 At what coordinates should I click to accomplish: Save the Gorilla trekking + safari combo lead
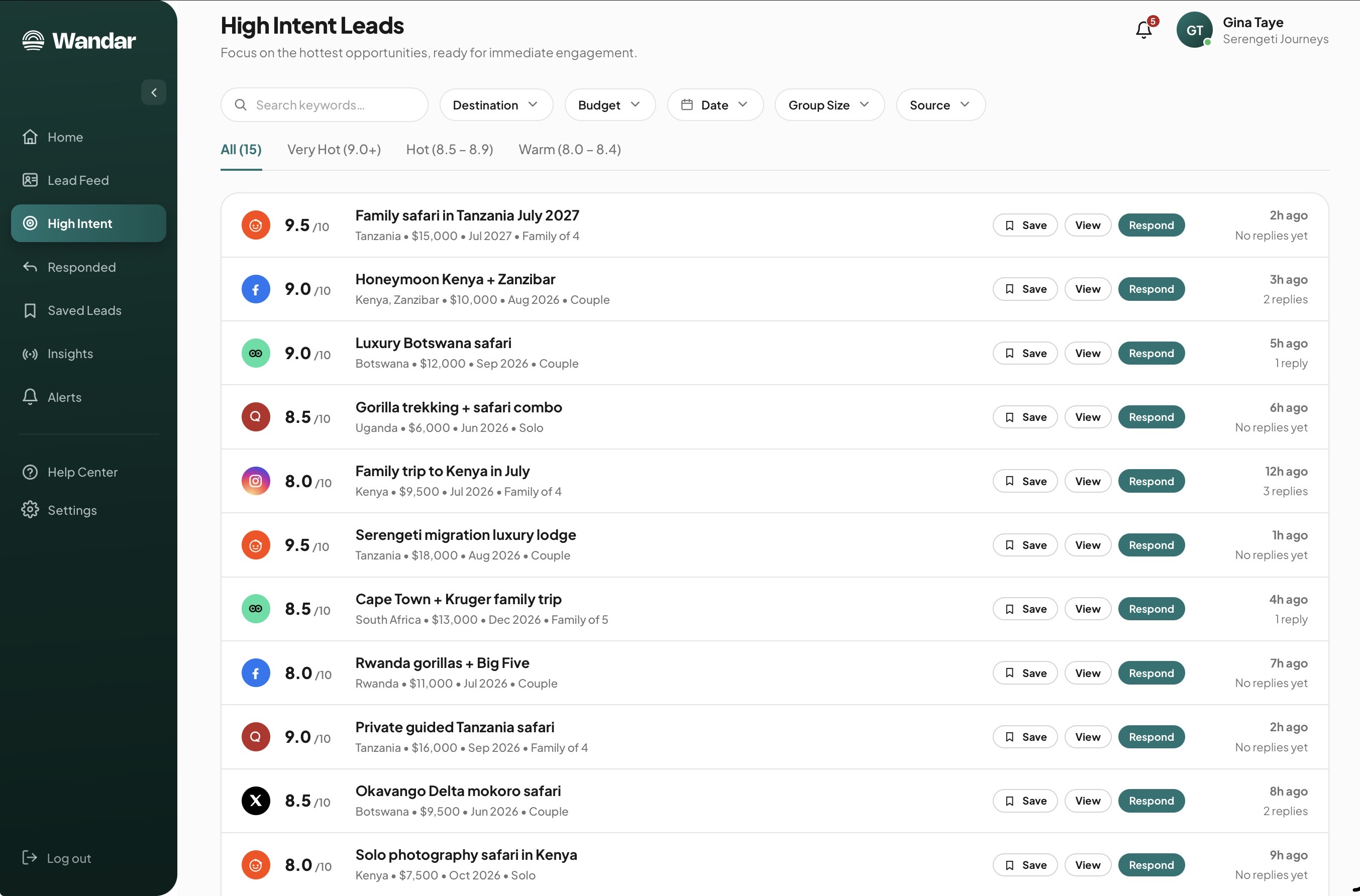click(x=1025, y=417)
